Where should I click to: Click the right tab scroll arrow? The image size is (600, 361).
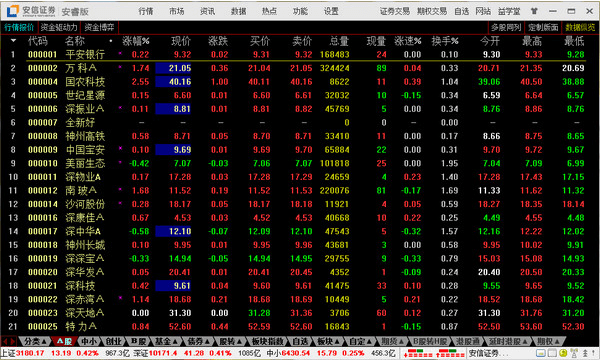(13, 341)
